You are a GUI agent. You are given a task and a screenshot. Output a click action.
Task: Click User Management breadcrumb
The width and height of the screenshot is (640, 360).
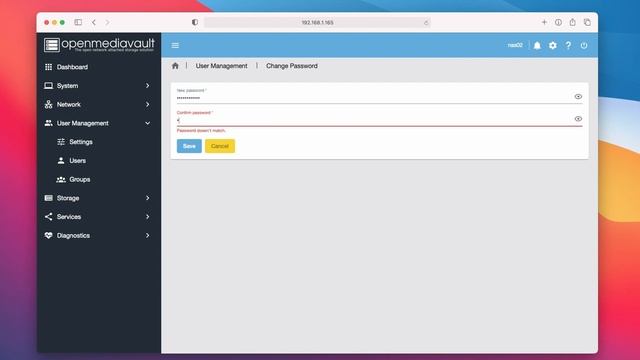pyautogui.click(x=221, y=66)
